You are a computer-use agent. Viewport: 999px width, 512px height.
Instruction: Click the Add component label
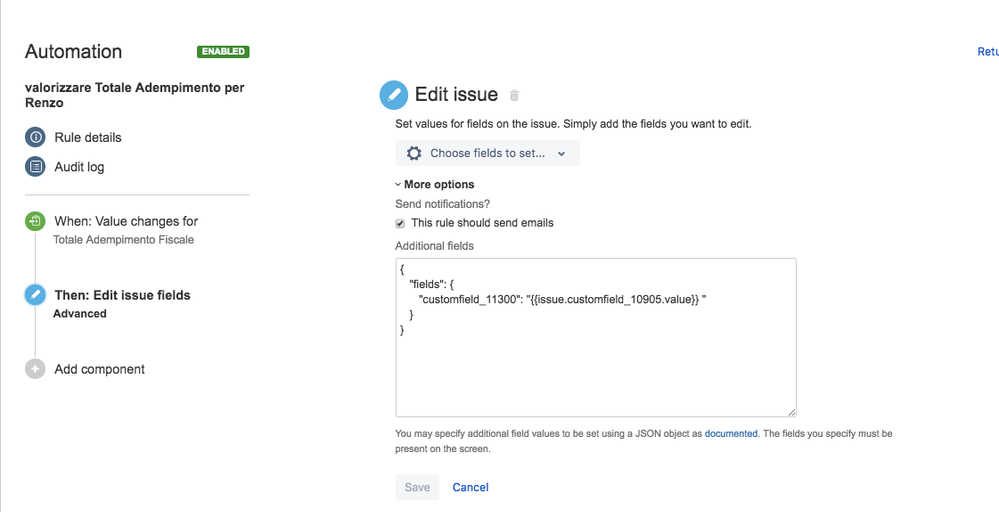coord(99,369)
